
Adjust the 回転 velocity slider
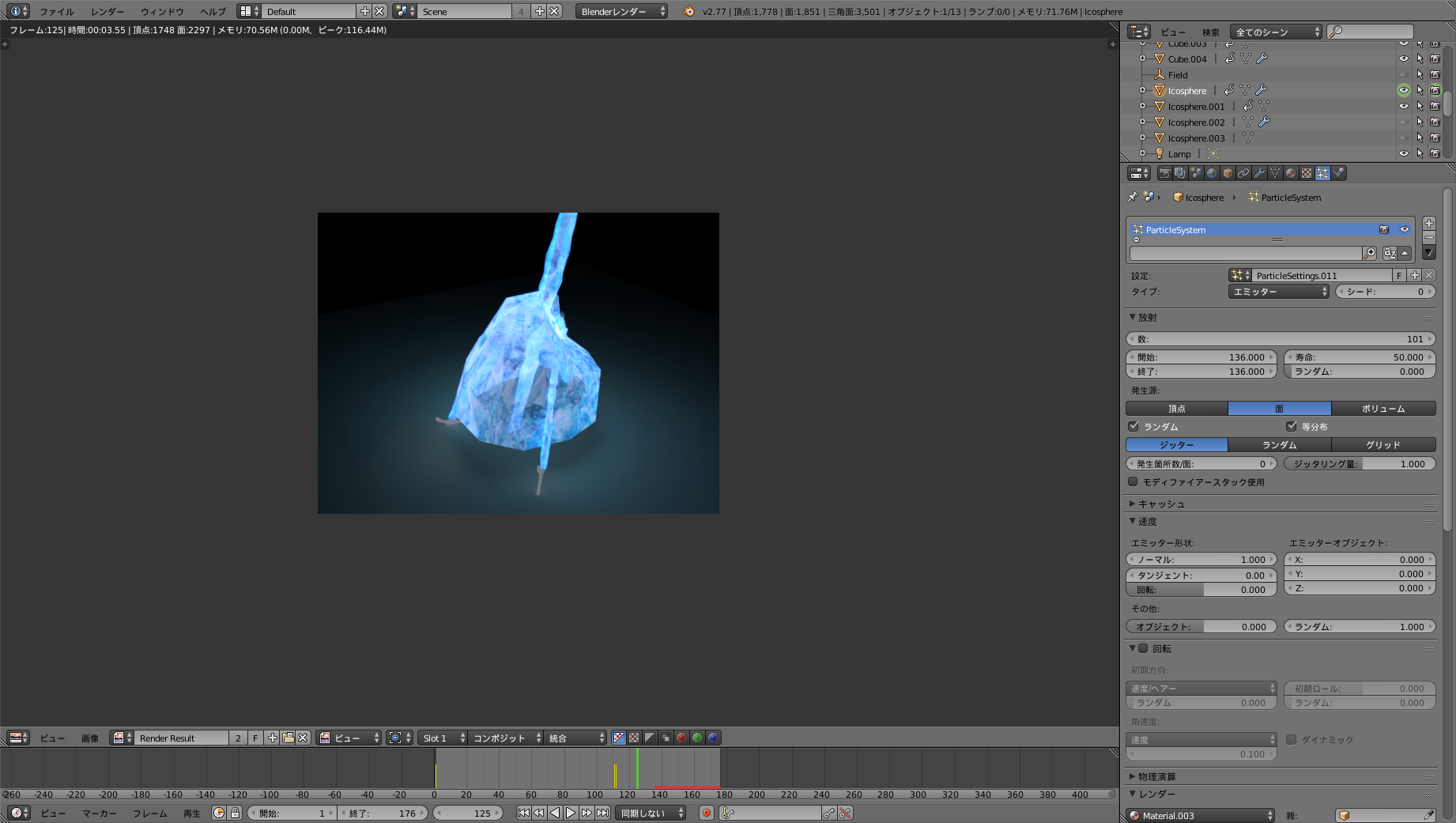tap(1201, 590)
